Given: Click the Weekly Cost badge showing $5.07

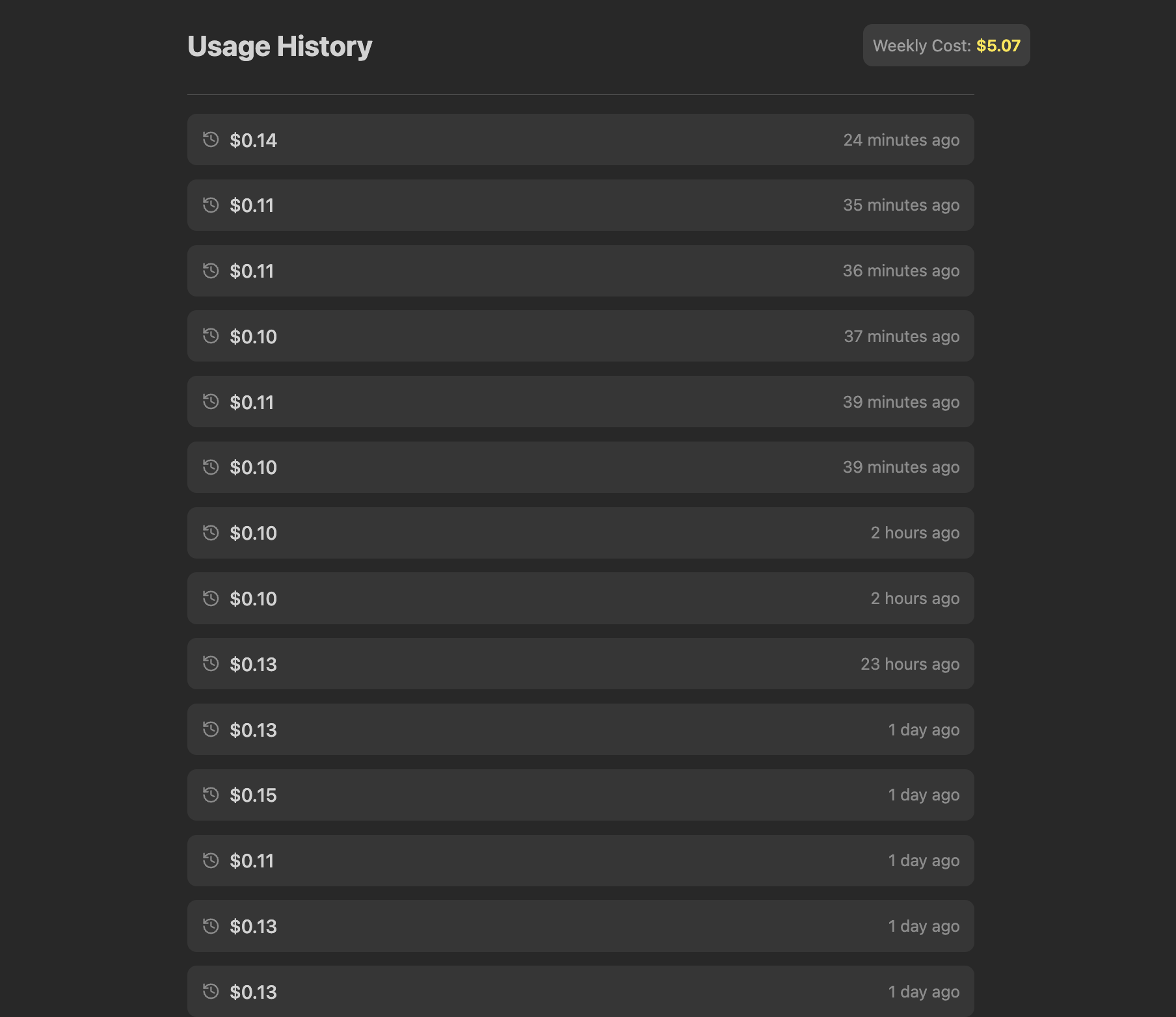Looking at the screenshot, I should (946, 46).
